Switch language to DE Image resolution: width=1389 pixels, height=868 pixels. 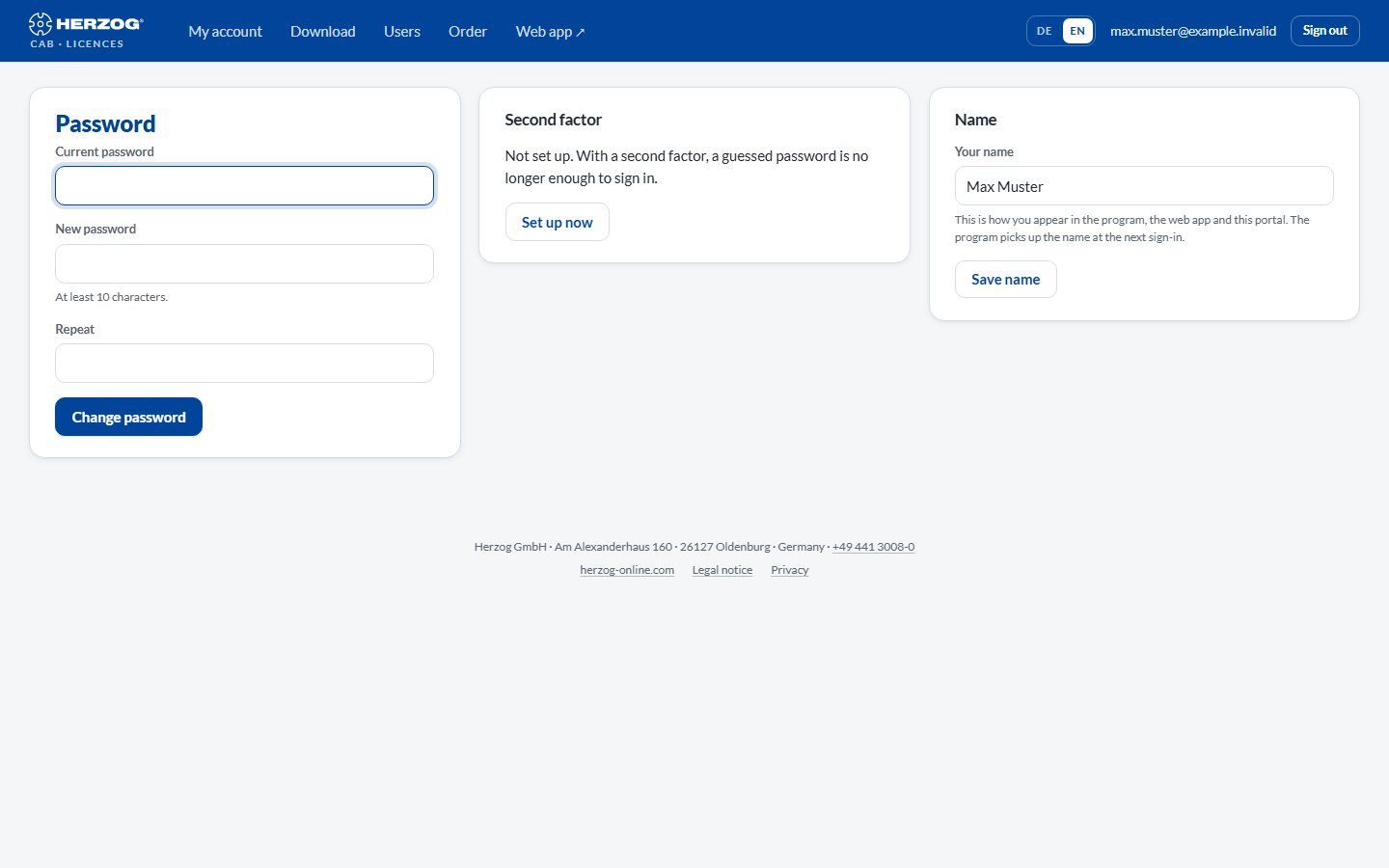pos(1045,31)
